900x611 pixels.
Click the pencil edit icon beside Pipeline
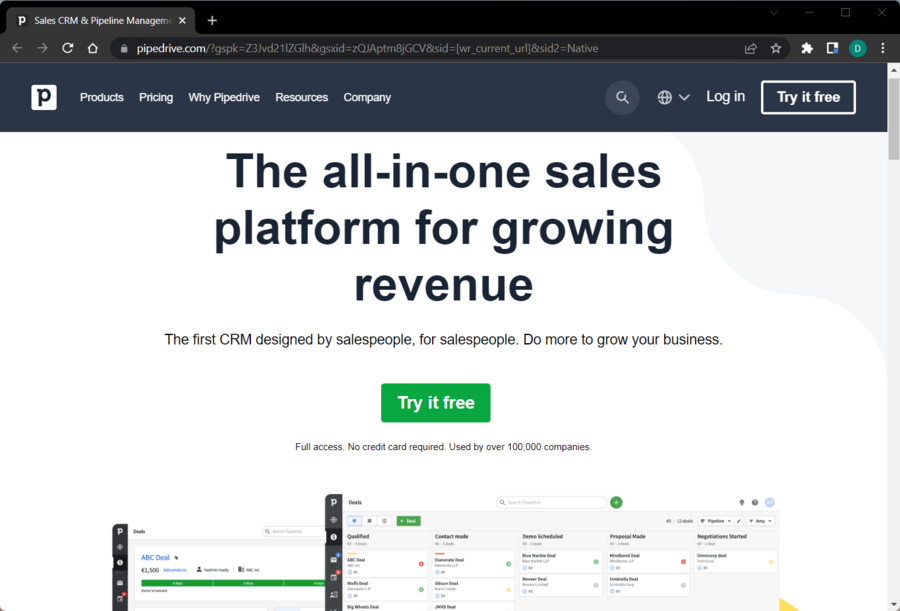739,521
